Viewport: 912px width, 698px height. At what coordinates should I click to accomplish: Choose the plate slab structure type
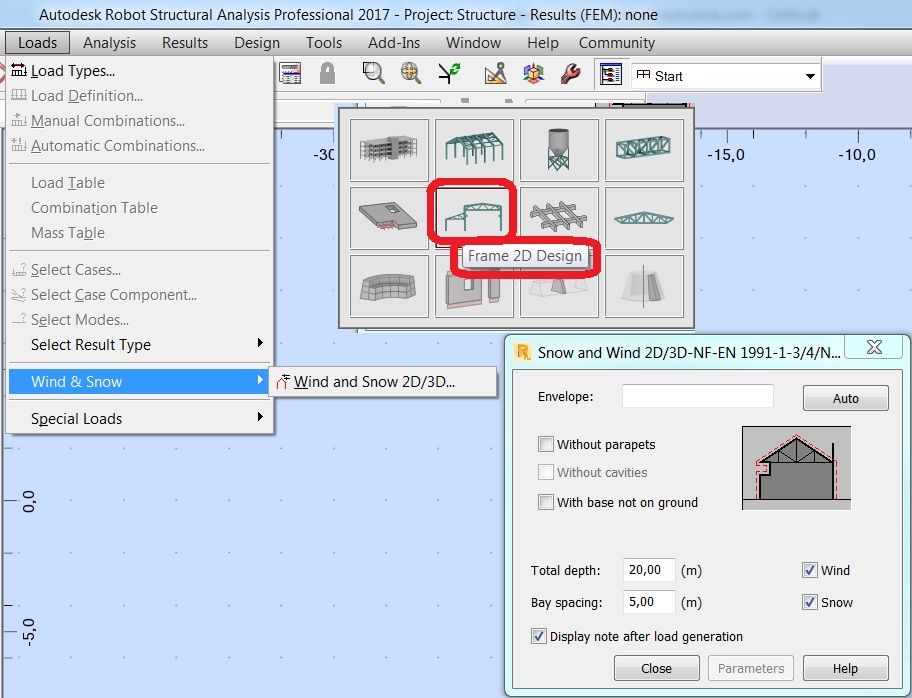click(389, 218)
